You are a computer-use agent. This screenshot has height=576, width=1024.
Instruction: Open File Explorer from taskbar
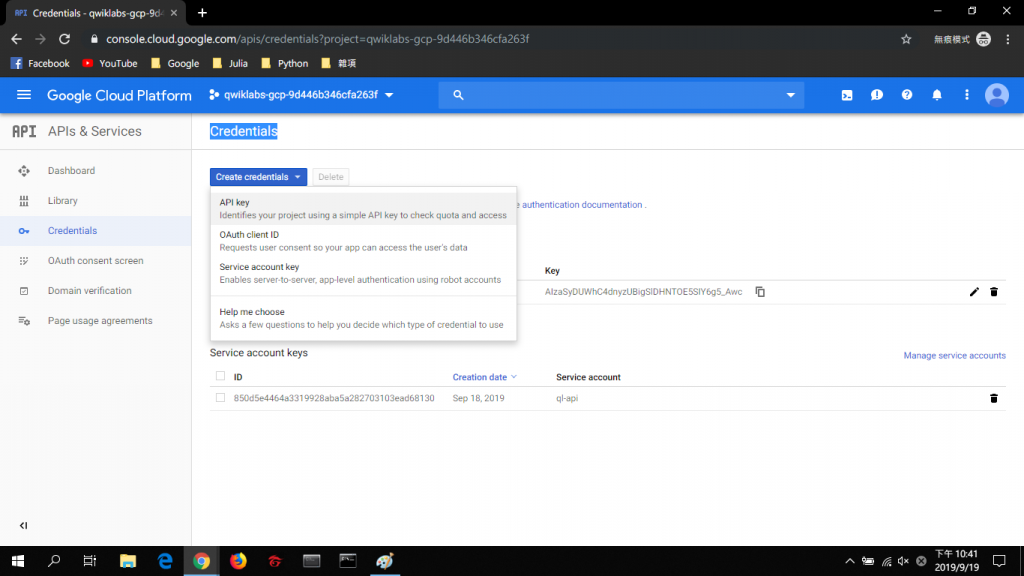[128, 561]
